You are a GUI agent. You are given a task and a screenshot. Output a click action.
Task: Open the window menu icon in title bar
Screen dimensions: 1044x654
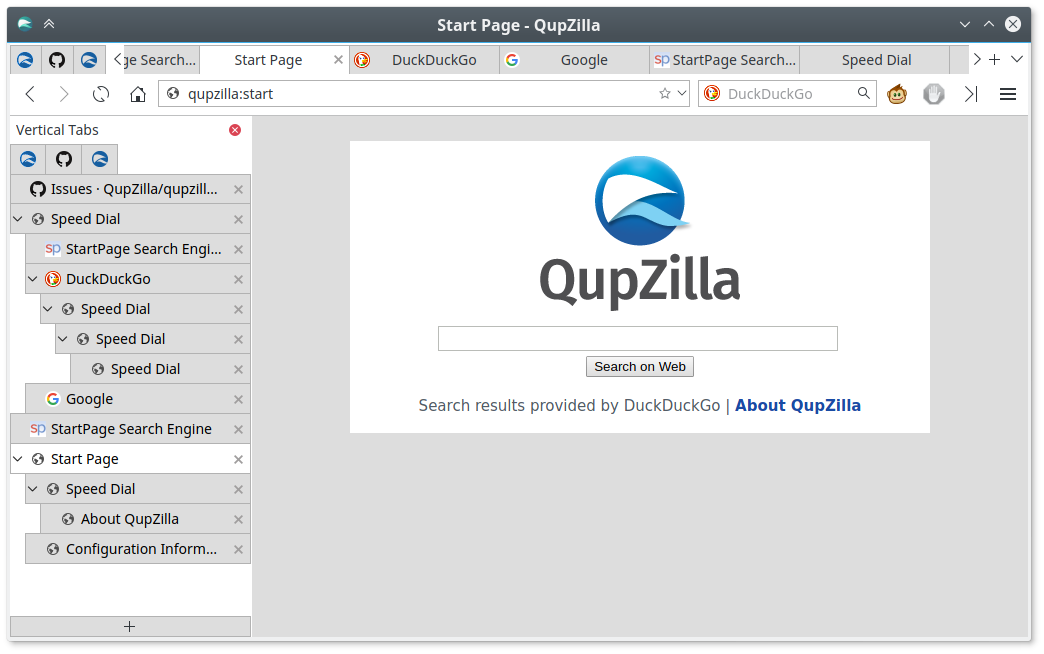[25, 25]
